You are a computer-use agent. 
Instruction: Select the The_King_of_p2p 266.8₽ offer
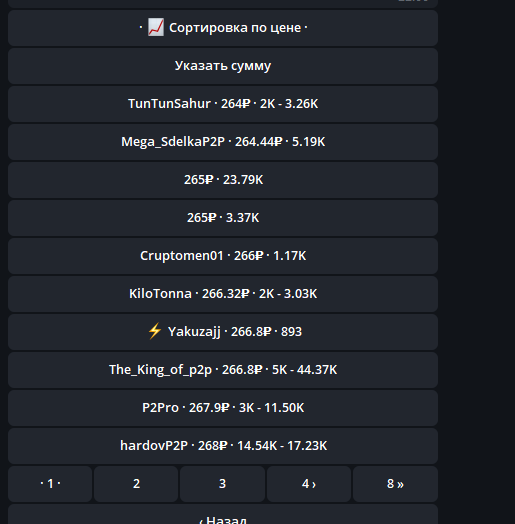pos(223,370)
